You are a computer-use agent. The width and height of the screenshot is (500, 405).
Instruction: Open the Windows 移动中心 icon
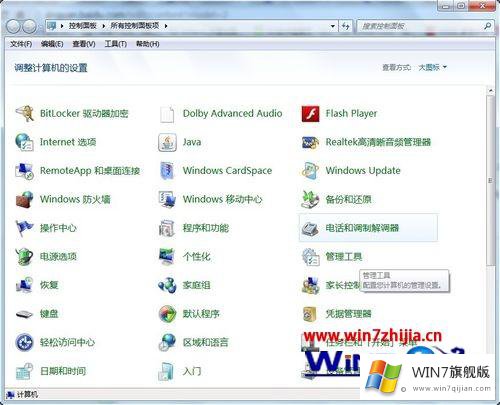coord(167,200)
